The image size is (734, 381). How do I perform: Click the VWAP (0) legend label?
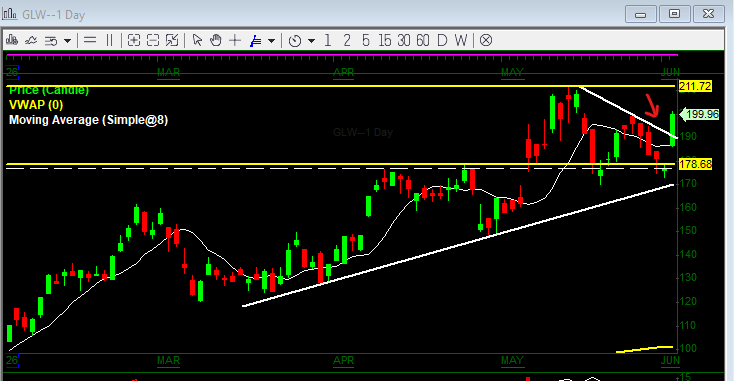[x=36, y=105]
